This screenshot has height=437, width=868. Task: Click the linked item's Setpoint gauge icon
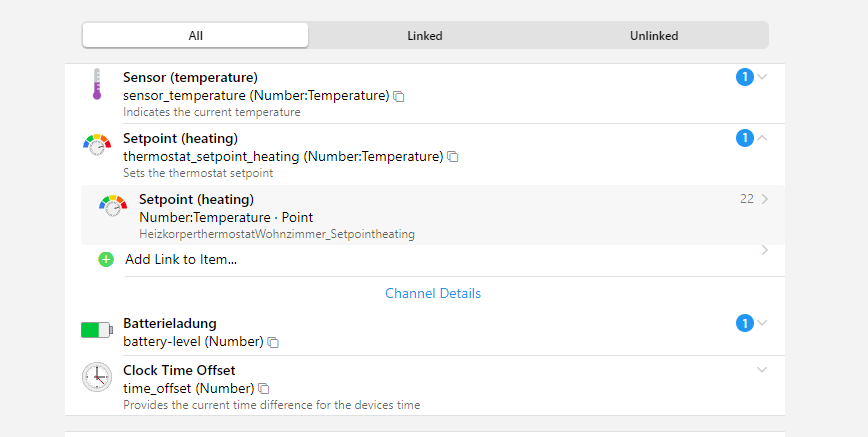pos(113,206)
